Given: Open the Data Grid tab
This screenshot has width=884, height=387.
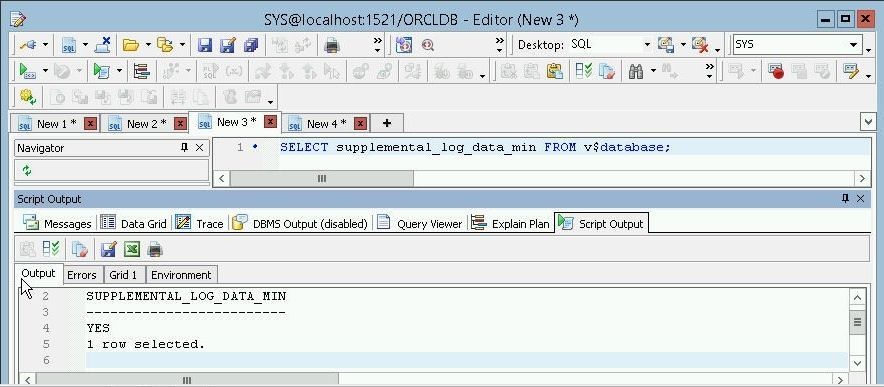Looking at the screenshot, I should point(134,223).
